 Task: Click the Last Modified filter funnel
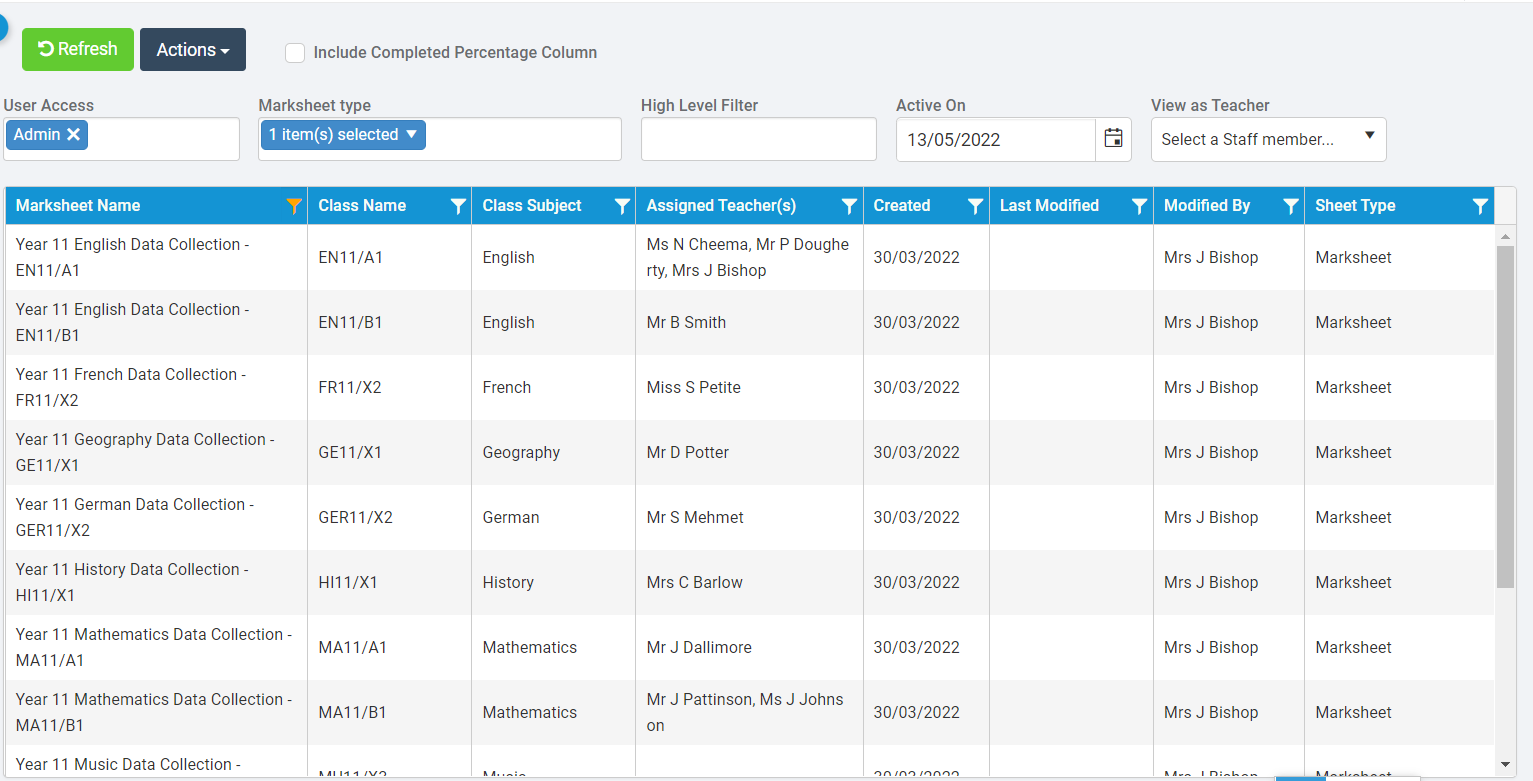point(1139,205)
